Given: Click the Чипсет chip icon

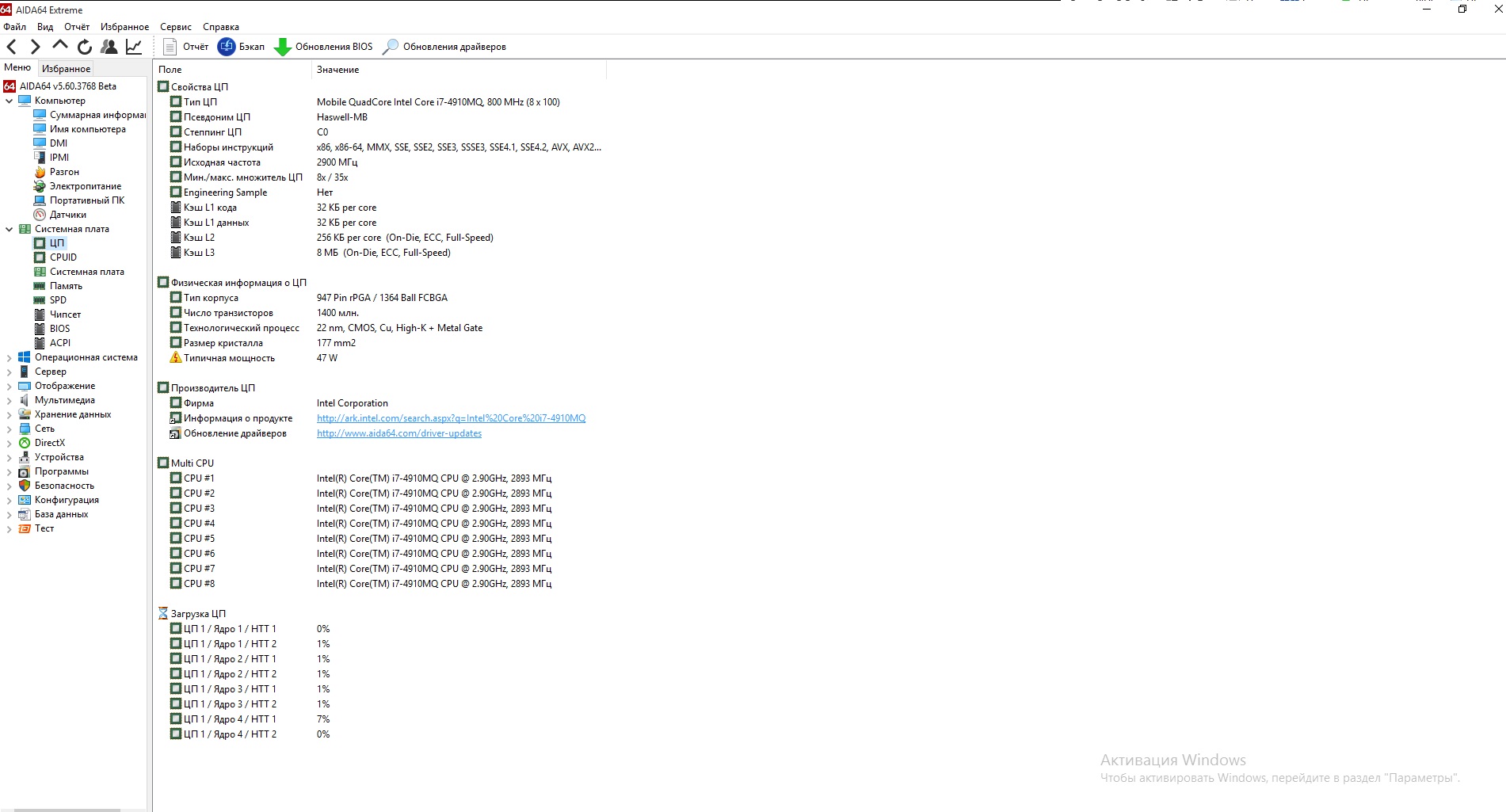Looking at the screenshot, I should click(x=40, y=315).
